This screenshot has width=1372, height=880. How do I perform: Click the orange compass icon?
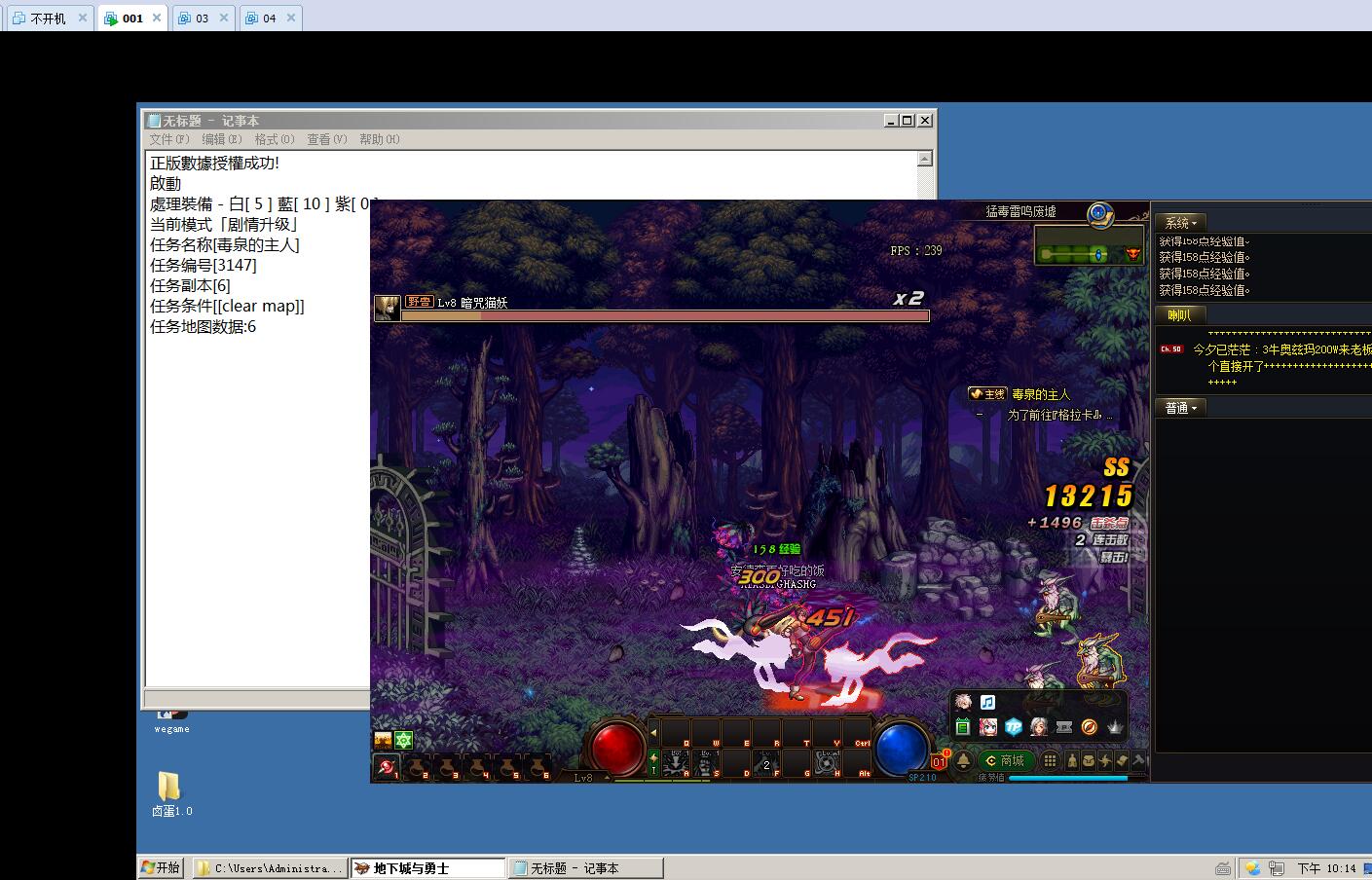[1090, 727]
